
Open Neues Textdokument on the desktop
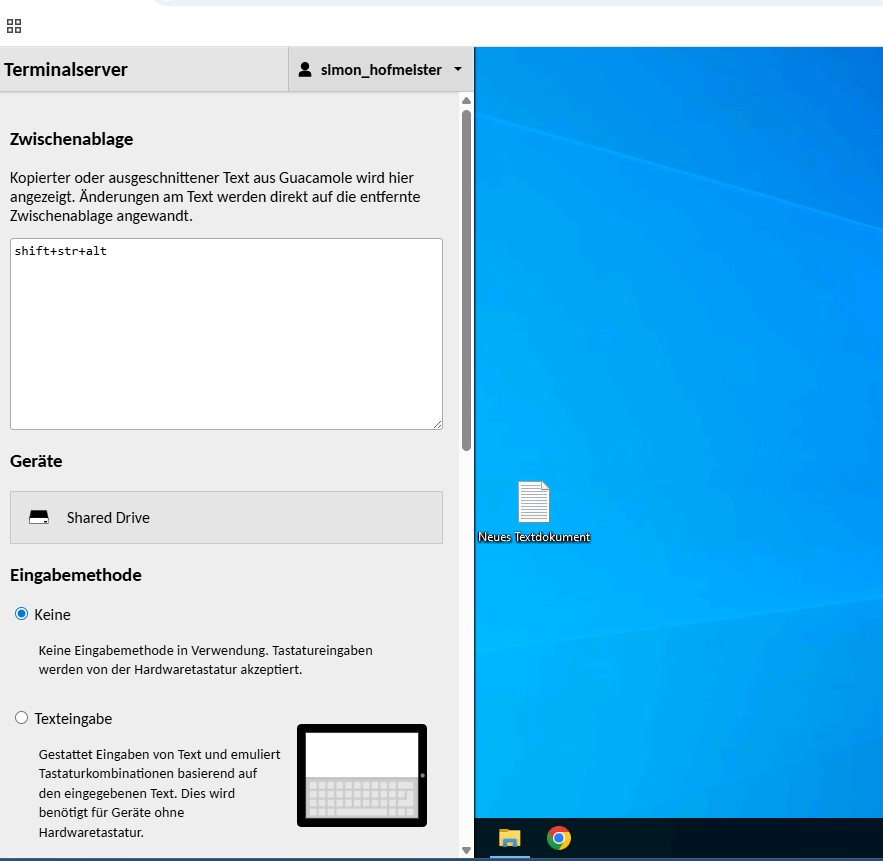point(534,504)
